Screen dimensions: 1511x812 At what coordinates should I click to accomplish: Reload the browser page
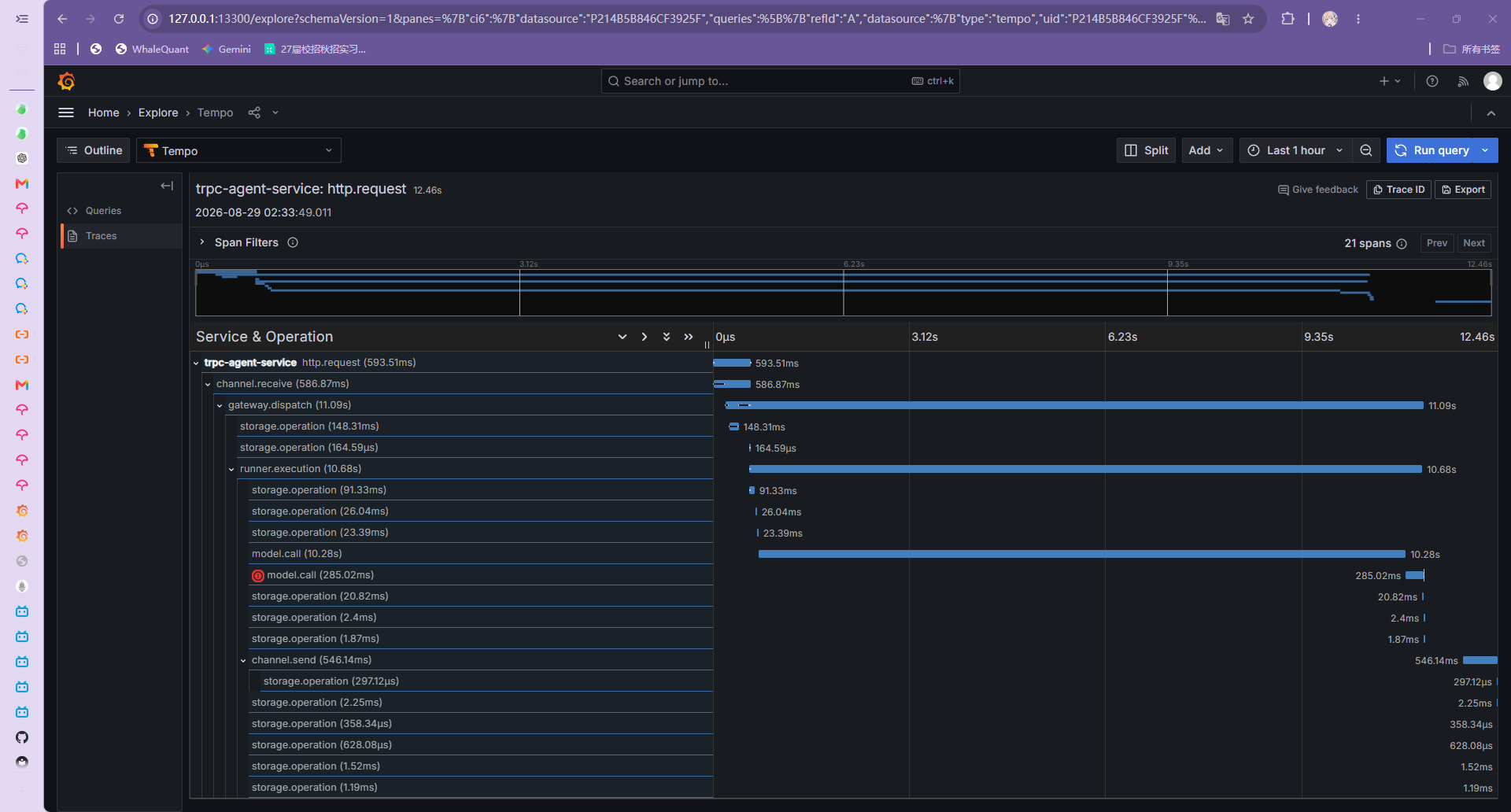click(x=119, y=19)
